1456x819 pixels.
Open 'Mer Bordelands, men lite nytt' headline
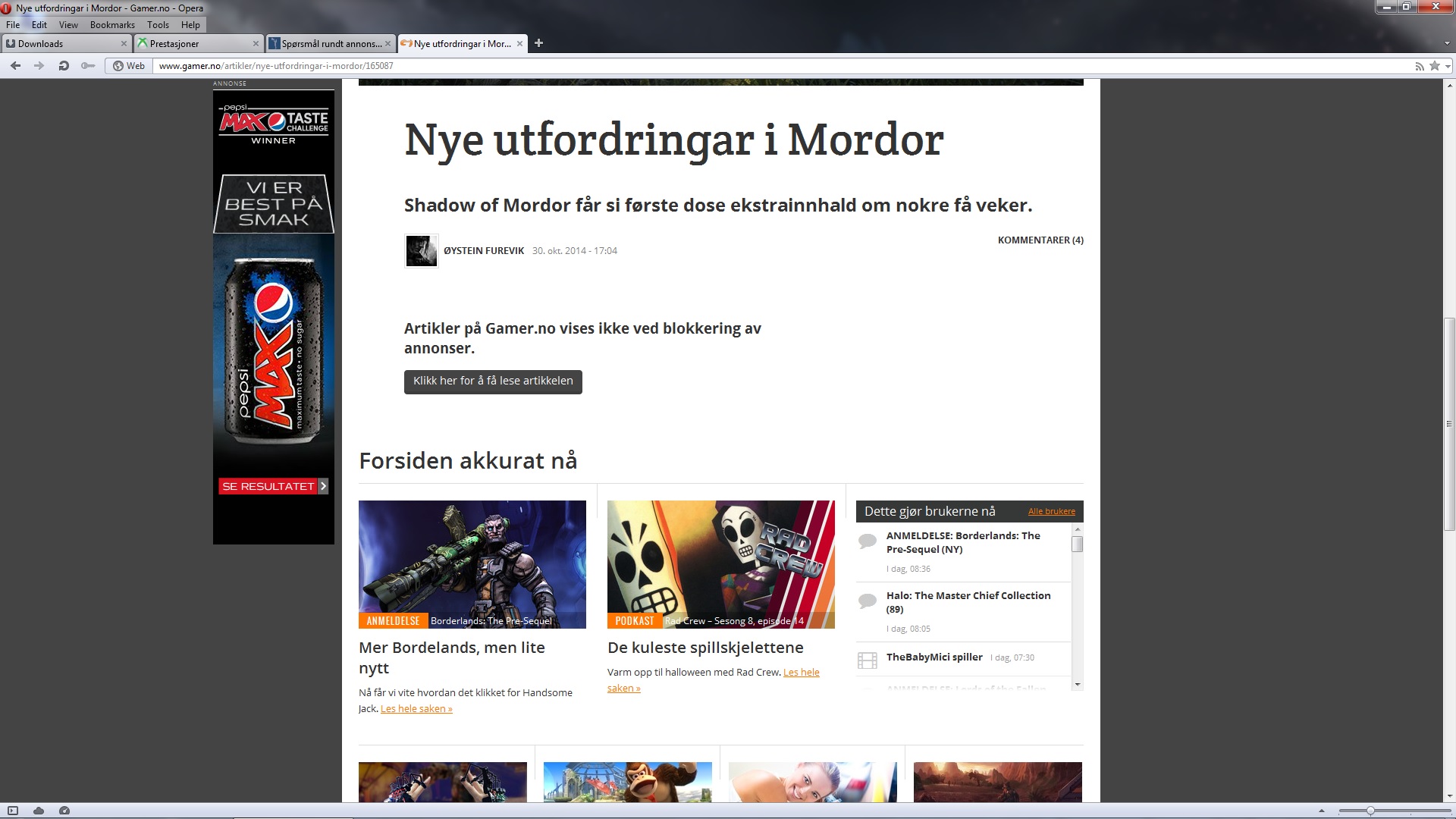point(452,658)
